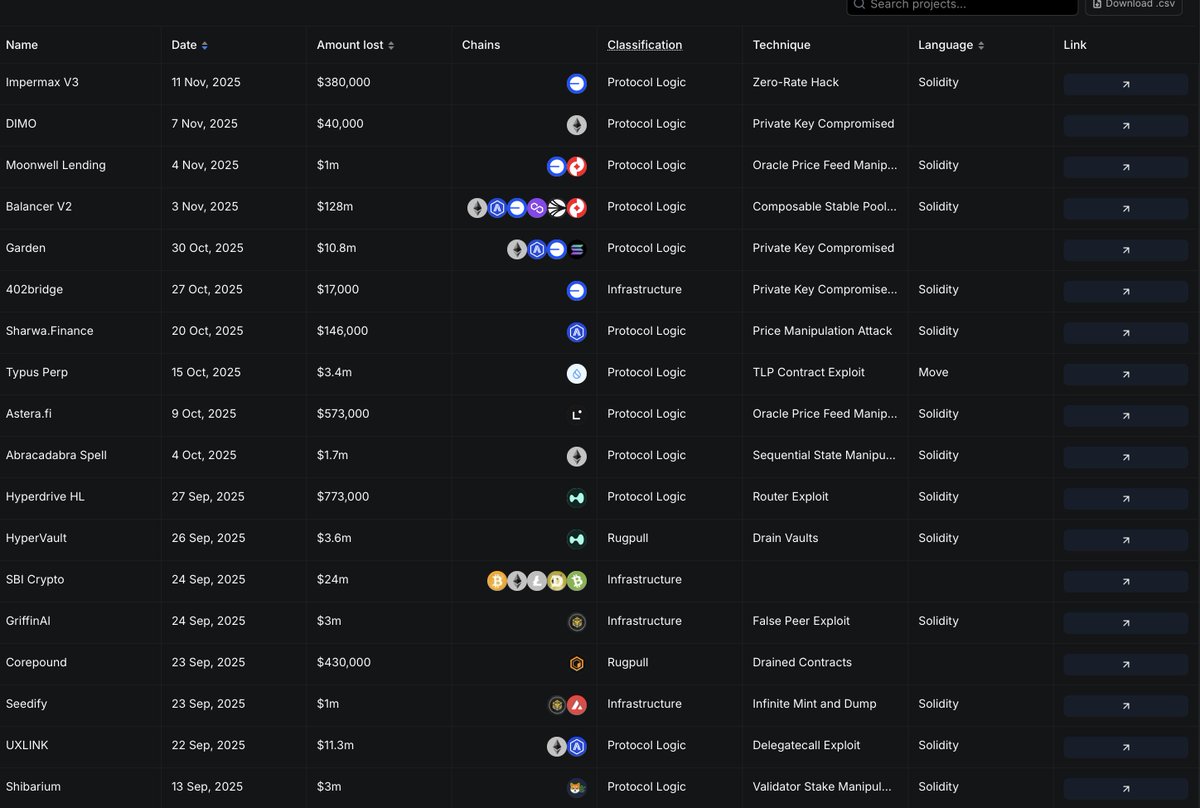Select the Optimism icon for Moonwell Lending
This screenshot has height=808, width=1200.
click(577, 166)
